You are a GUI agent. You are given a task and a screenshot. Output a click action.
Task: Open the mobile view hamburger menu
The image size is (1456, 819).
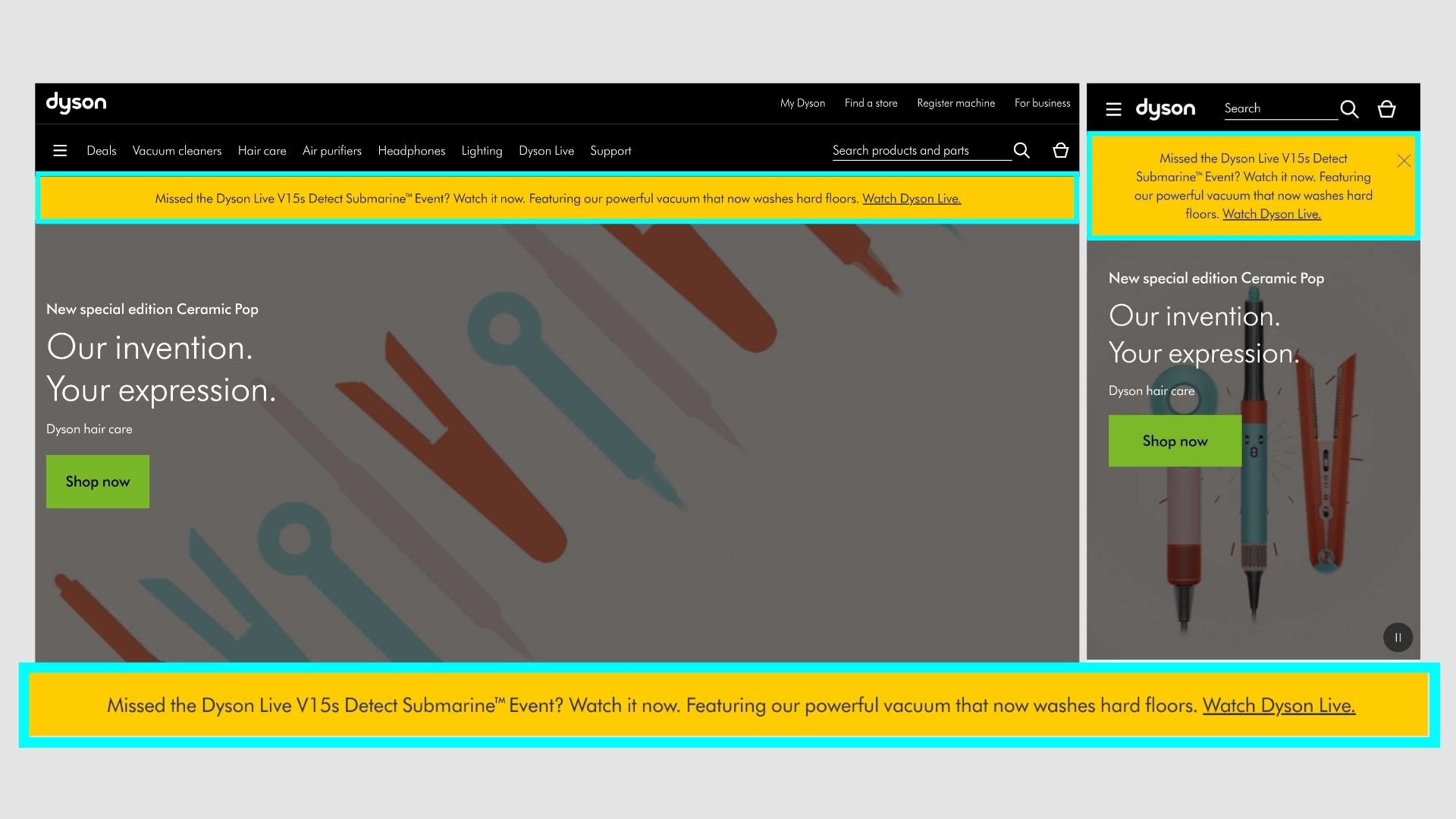pos(1113,109)
